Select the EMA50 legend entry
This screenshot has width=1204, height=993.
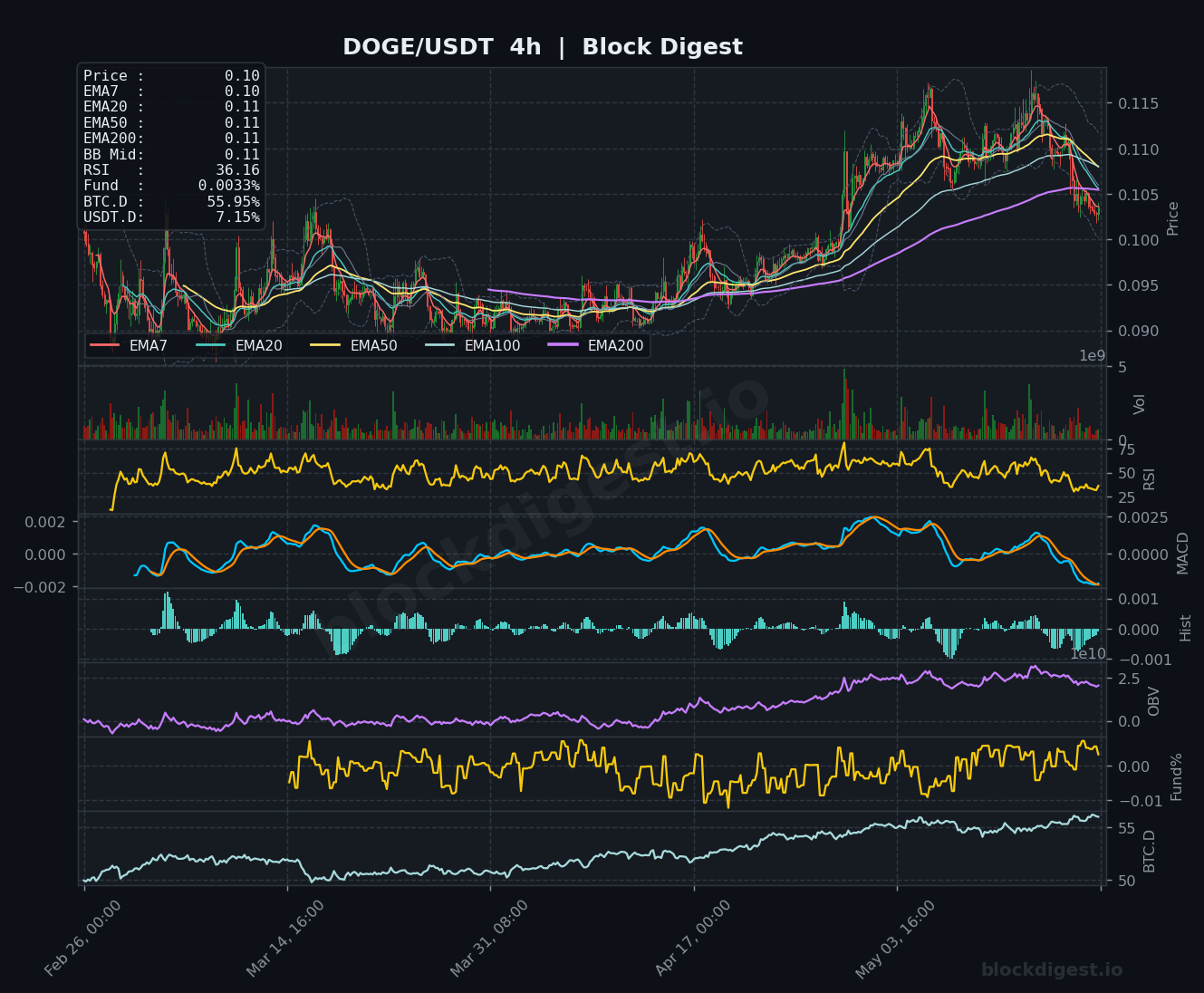354,345
